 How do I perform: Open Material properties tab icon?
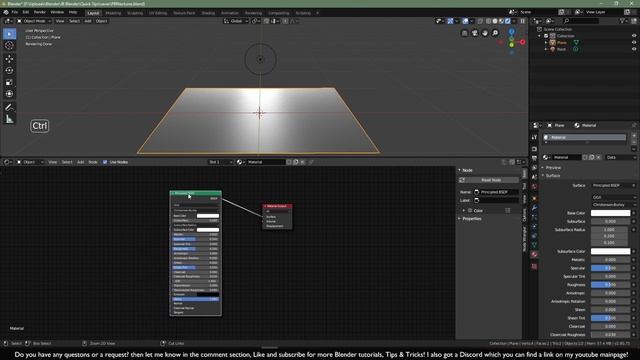click(534, 254)
